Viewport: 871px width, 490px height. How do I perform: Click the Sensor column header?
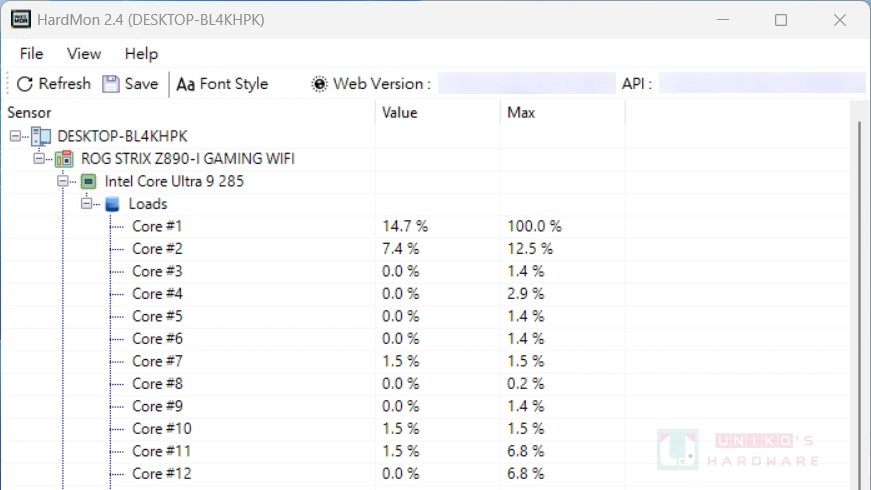(x=29, y=113)
